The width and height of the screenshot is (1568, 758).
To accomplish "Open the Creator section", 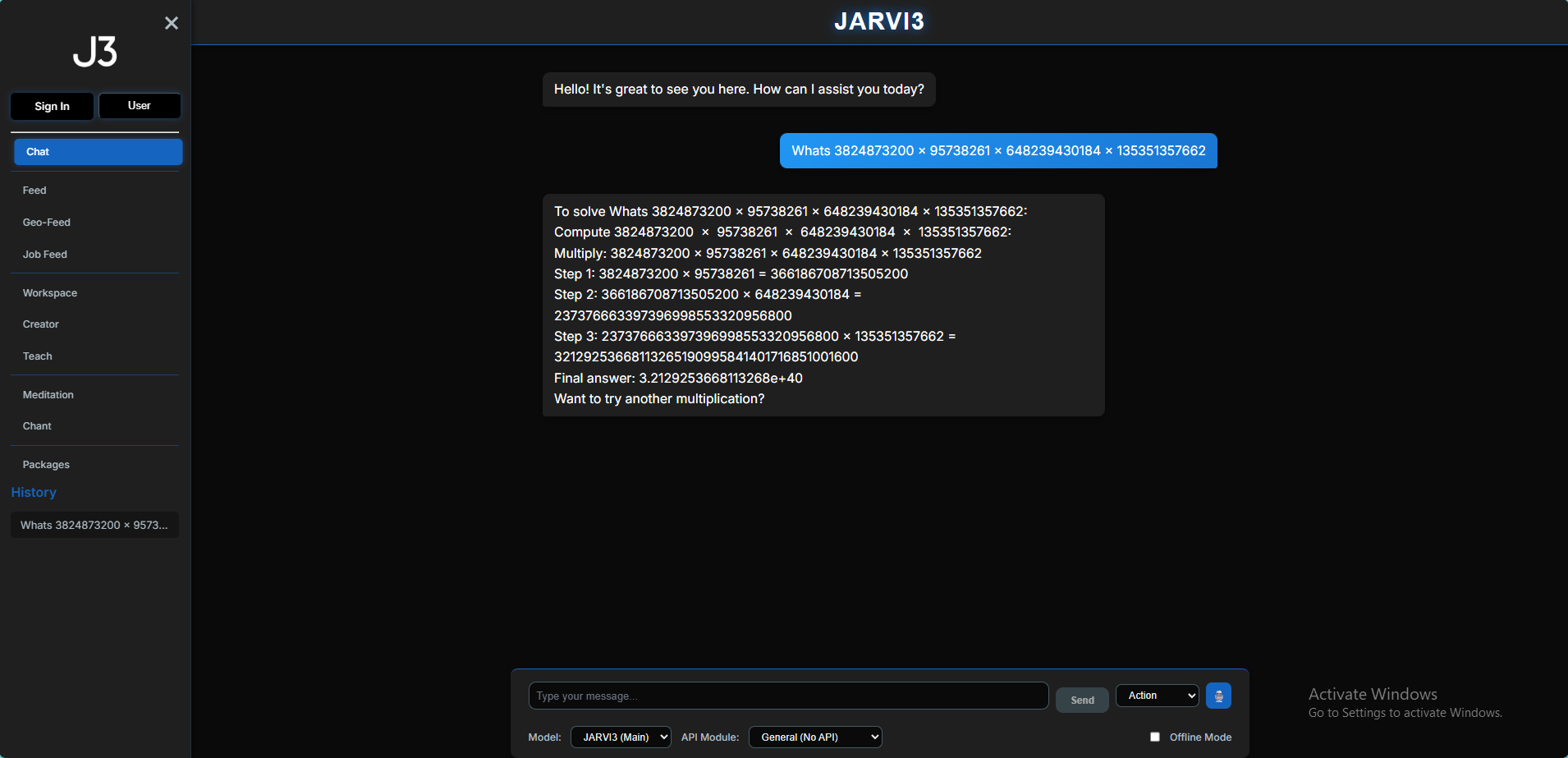I will click(41, 324).
